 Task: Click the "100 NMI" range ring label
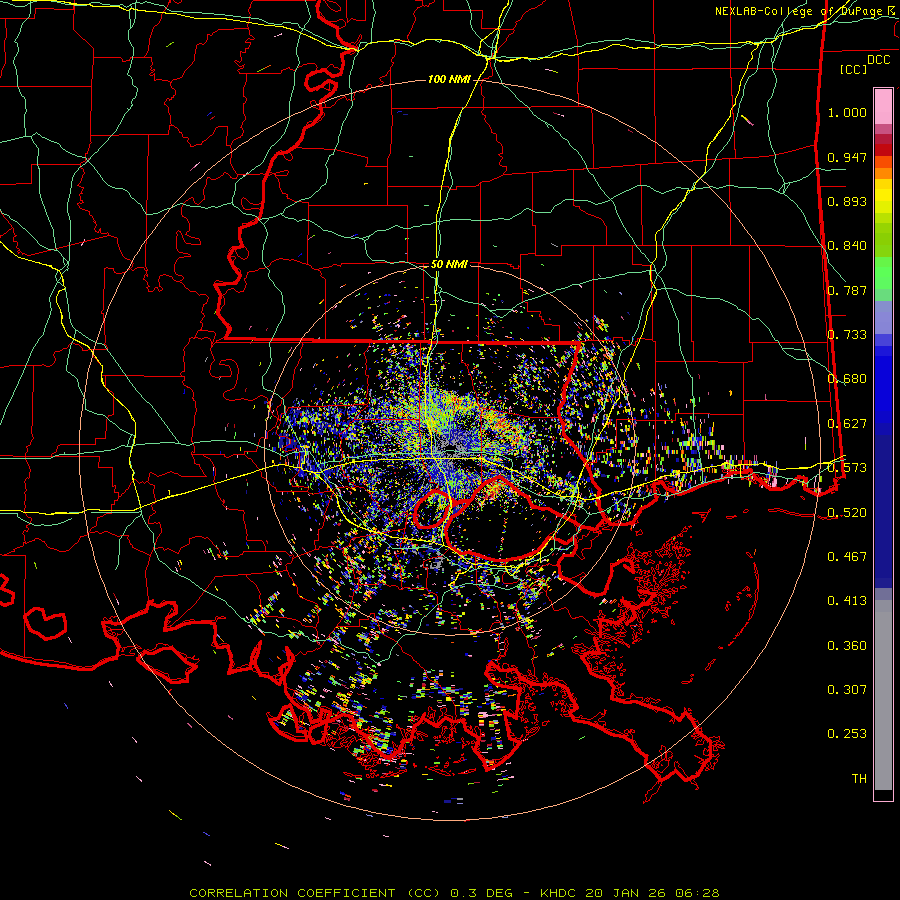[x=449, y=79]
